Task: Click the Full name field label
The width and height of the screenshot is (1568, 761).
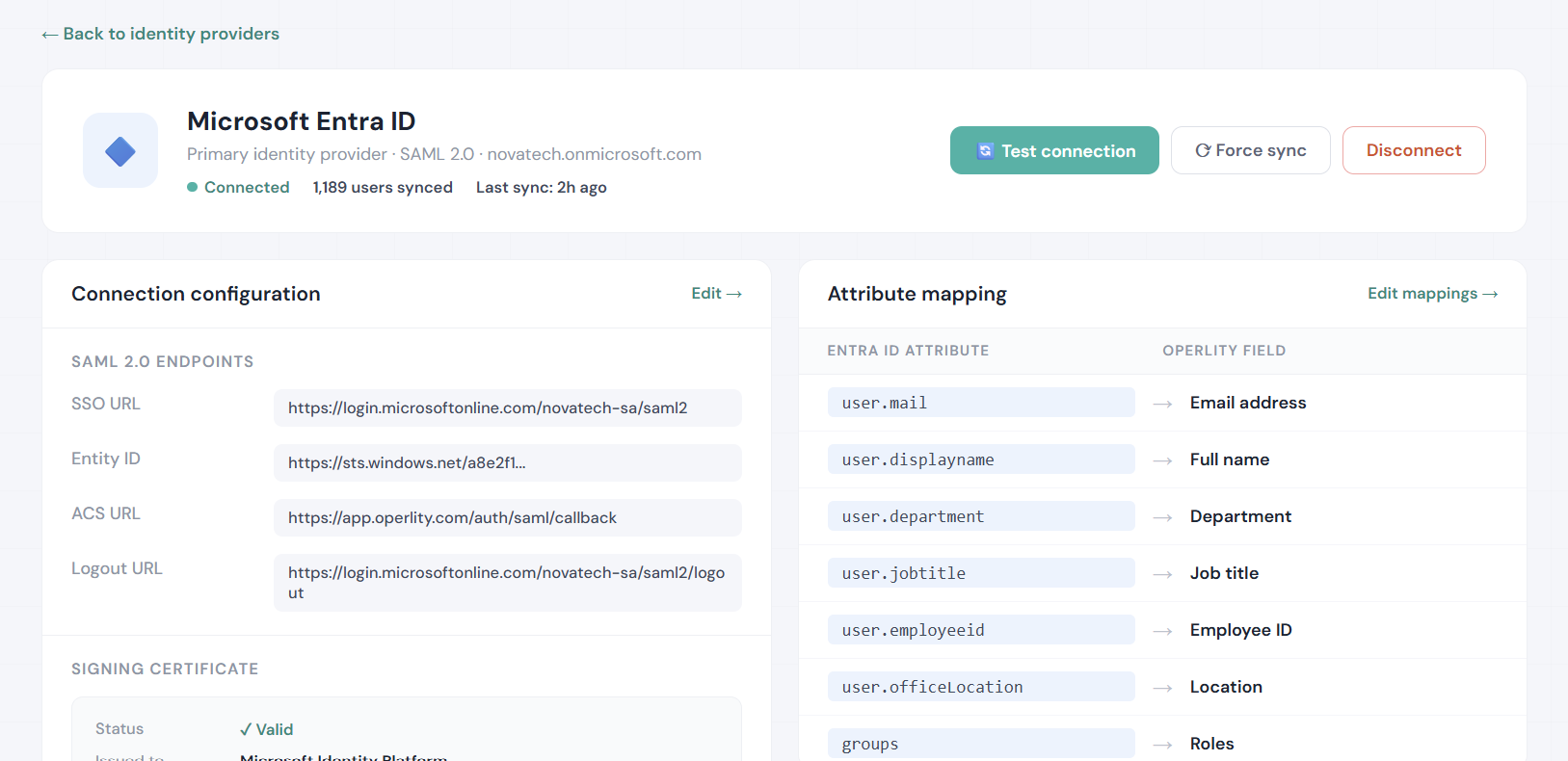Action: [x=1230, y=459]
